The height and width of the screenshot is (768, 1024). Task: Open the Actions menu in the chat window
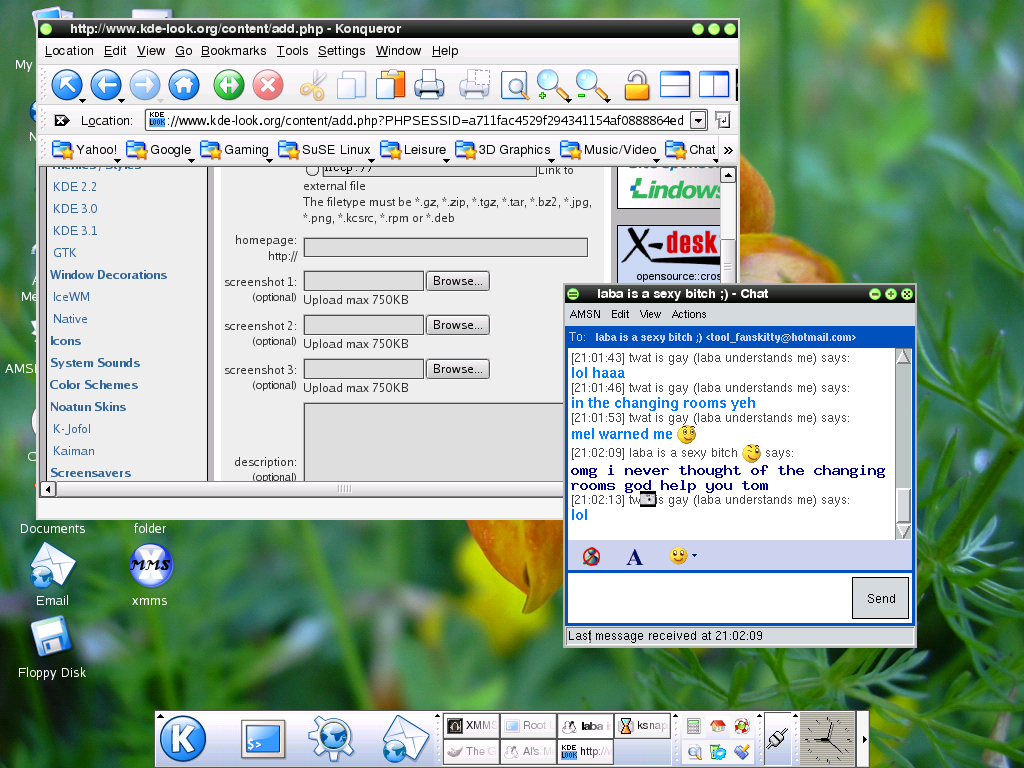tap(689, 314)
